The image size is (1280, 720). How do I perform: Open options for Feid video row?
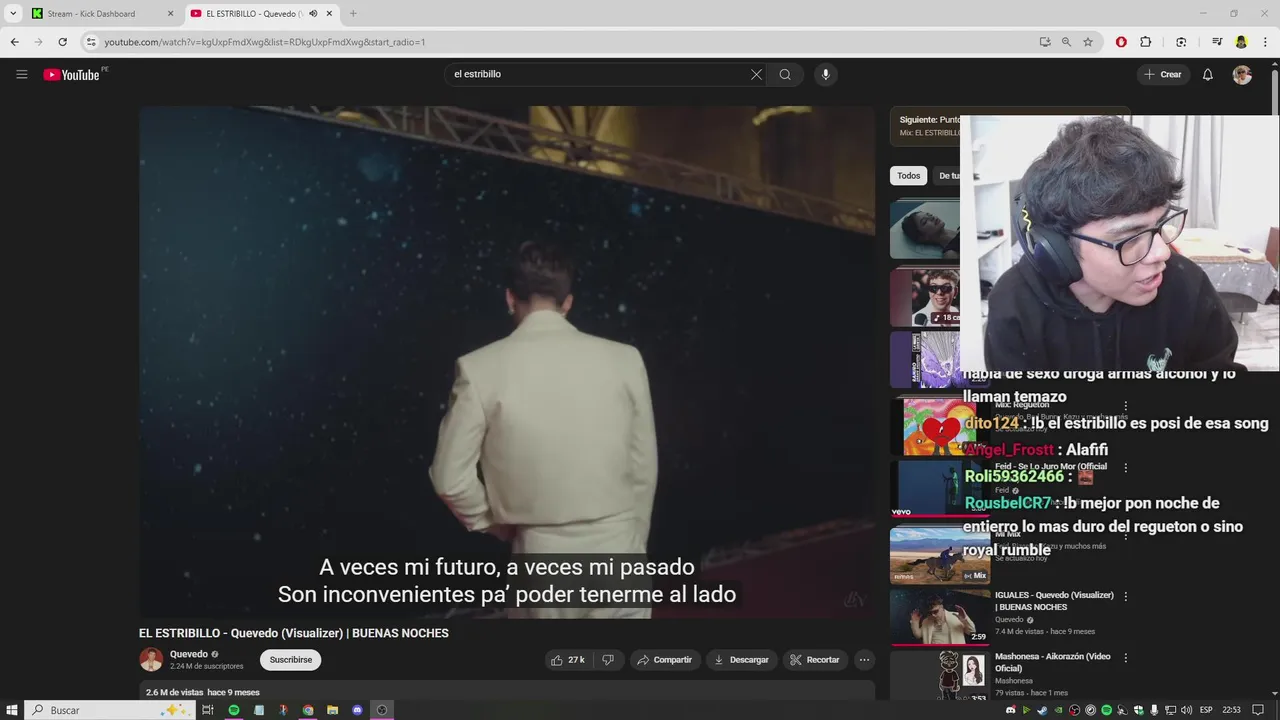point(1126,467)
